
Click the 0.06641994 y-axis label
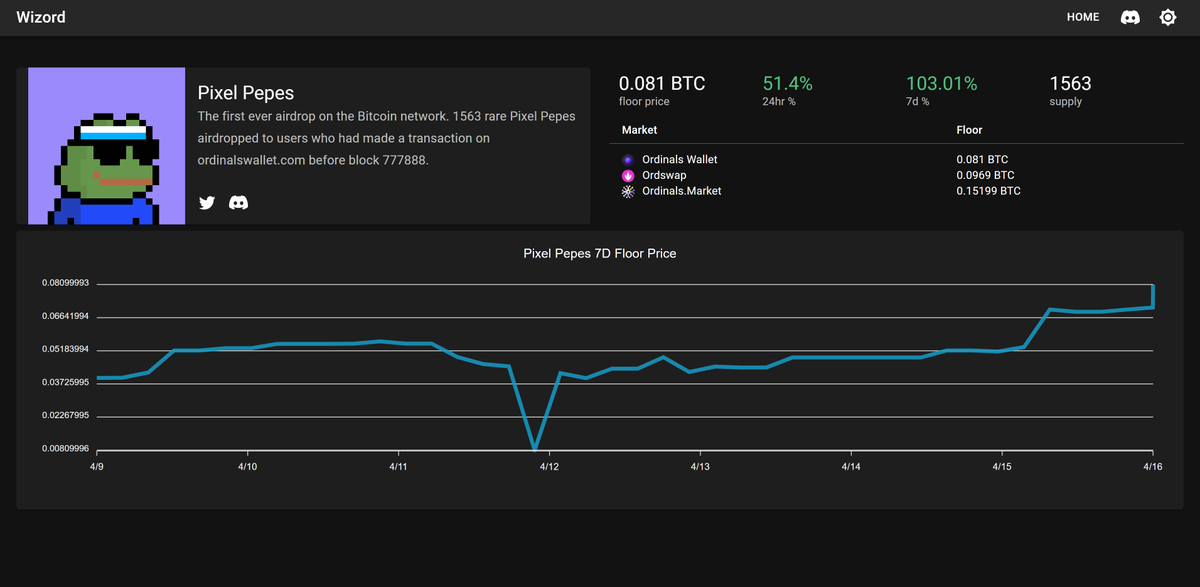click(x=65, y=316)
